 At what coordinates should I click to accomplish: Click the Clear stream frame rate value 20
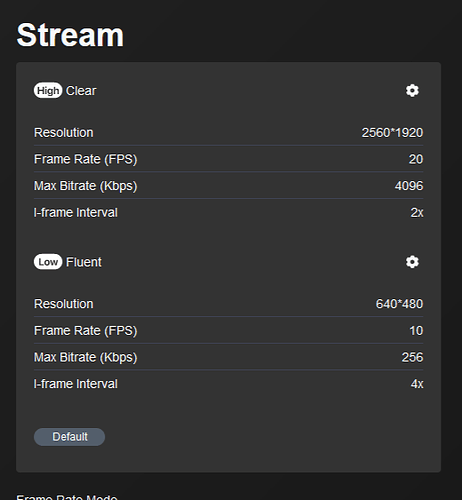click(x=416, y=159)
